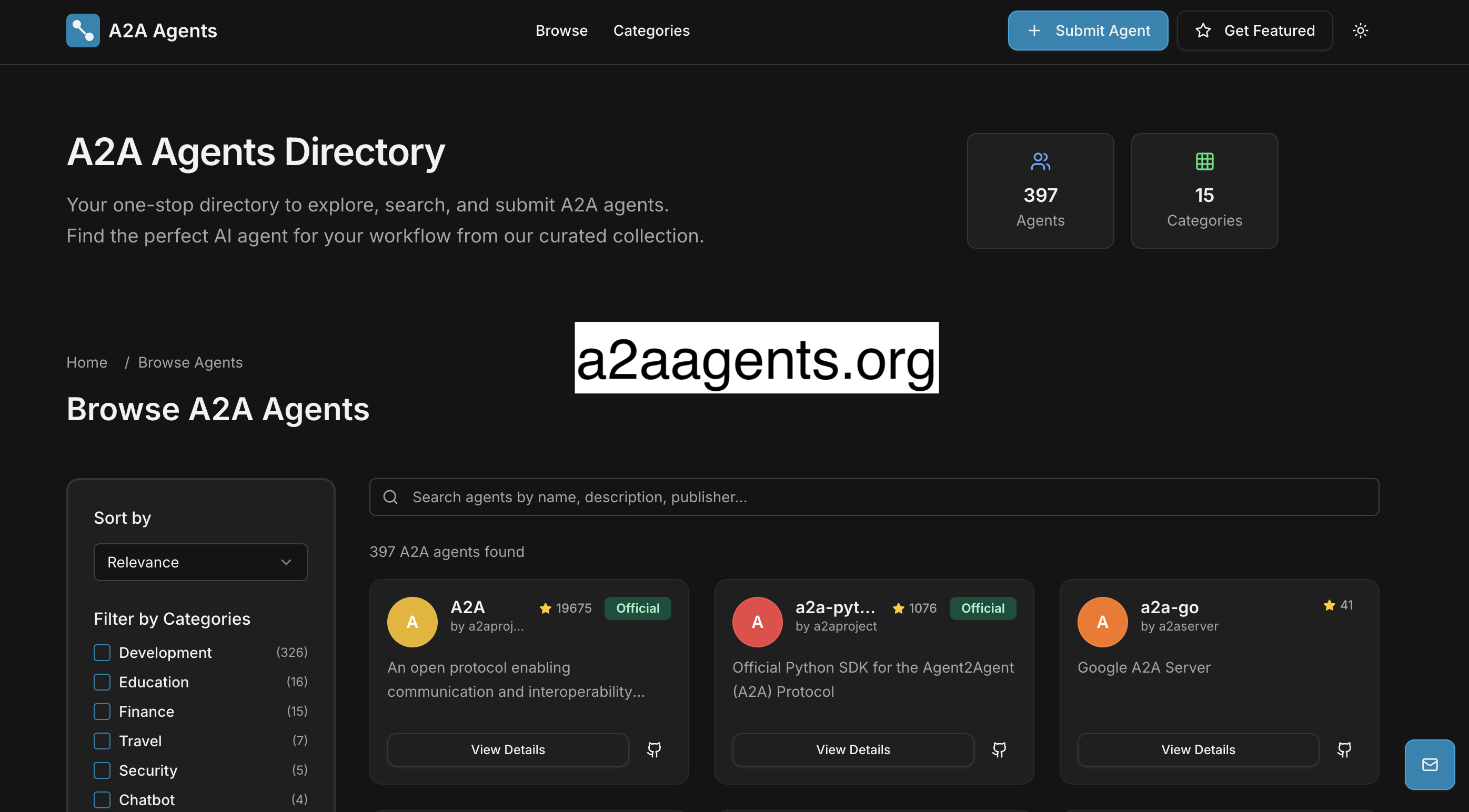
Task: Open the floating email contact button
Action: [1430, 764]
